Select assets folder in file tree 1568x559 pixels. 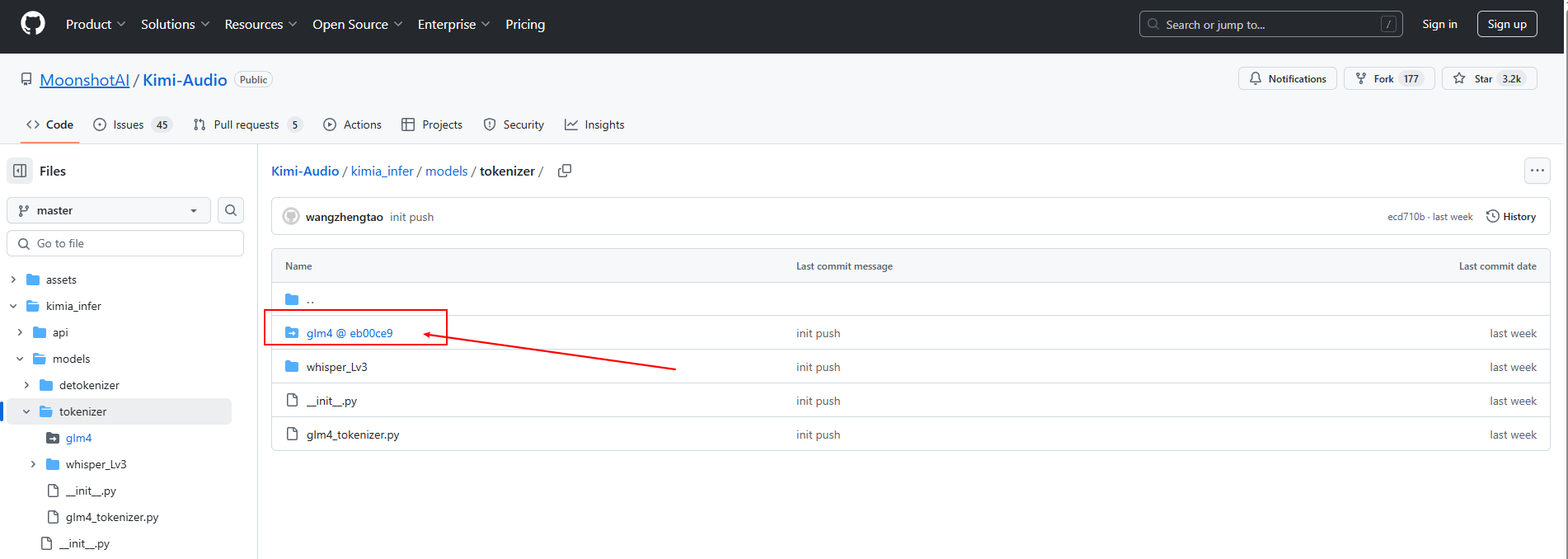click(x=61, y=279)
